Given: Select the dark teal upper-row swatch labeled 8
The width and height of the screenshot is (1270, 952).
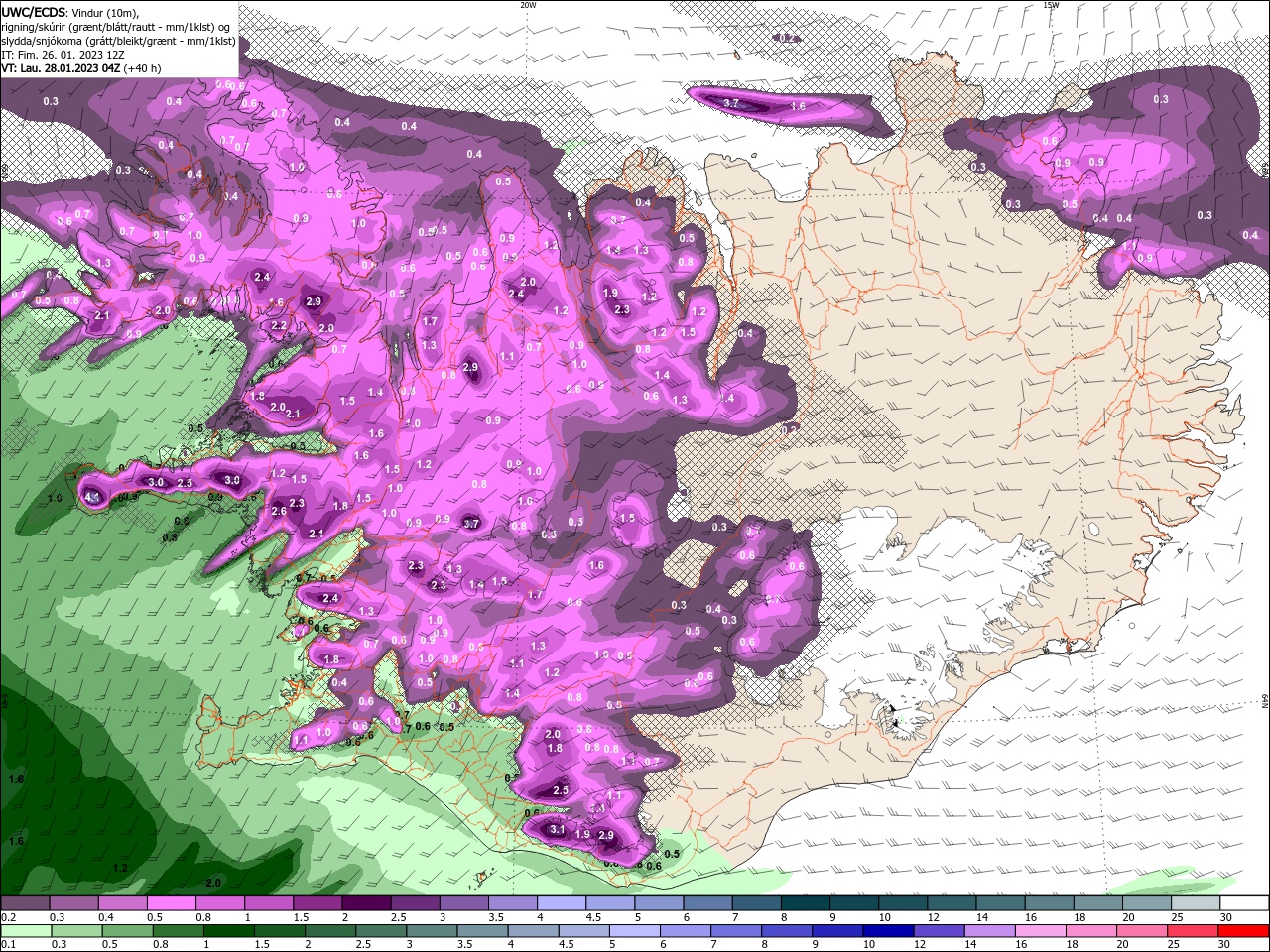Looking at the screenshot, I should (x=804, y=903).
